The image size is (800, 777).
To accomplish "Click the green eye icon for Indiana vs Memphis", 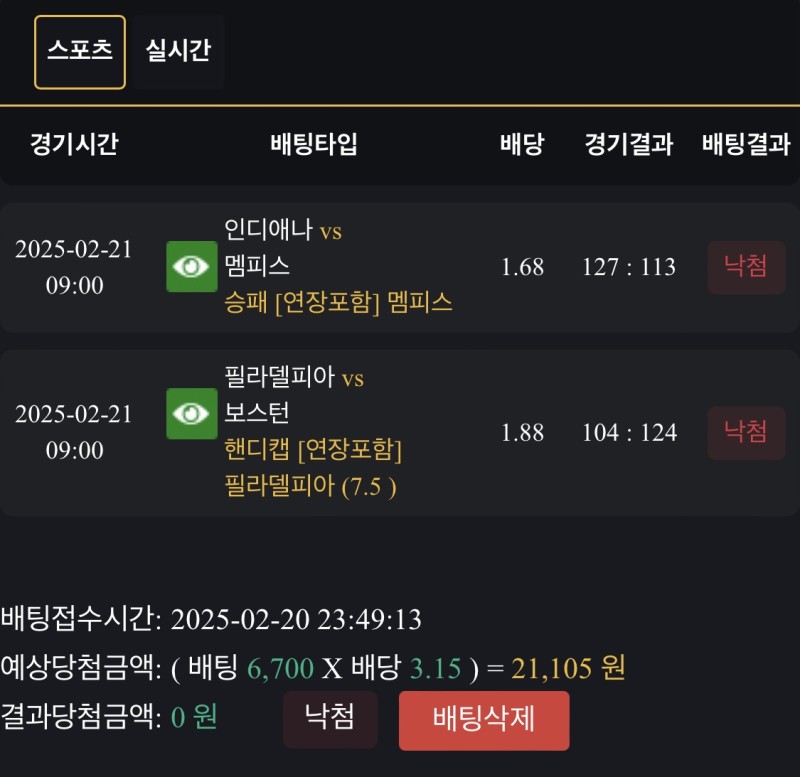I will [x=191, y=267].
